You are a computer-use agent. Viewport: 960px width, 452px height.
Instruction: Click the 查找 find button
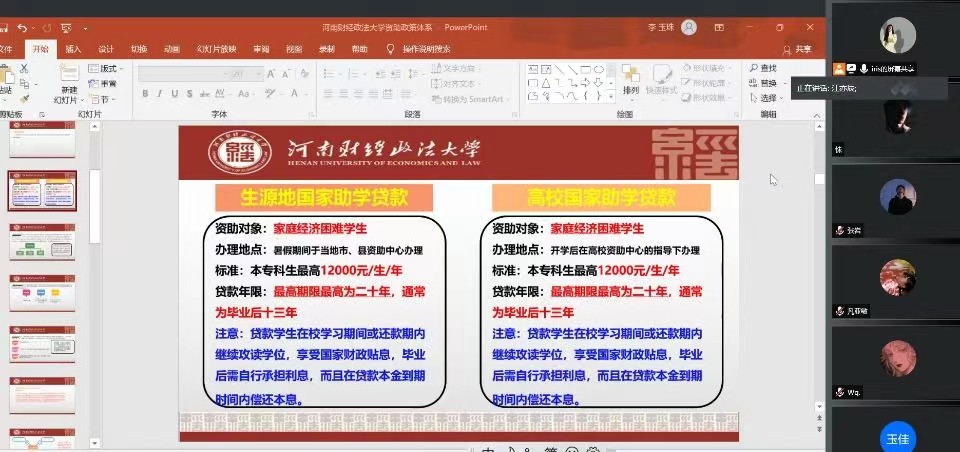coord(763,68)
